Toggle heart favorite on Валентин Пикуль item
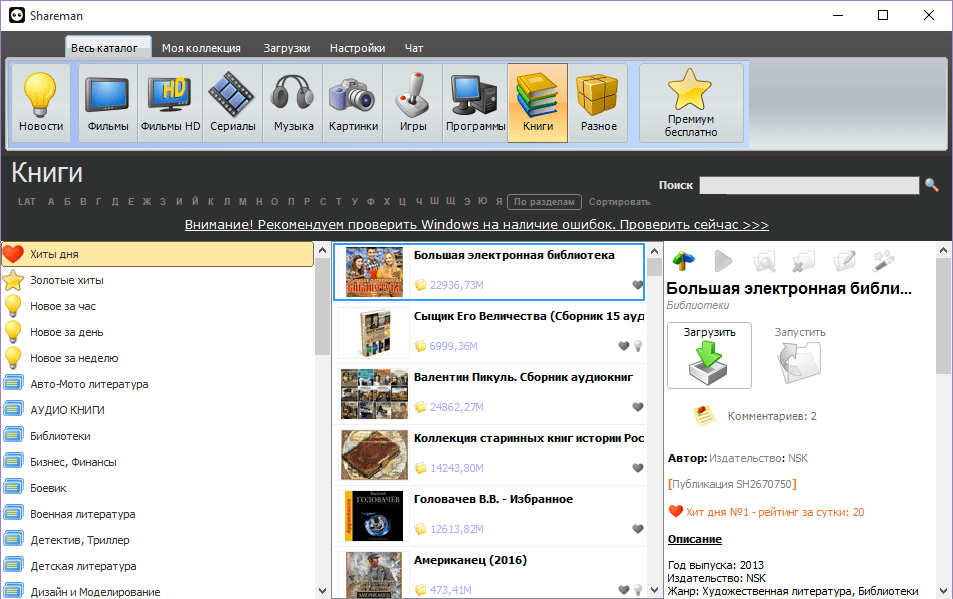953x599 pixels. coord(638,406)
